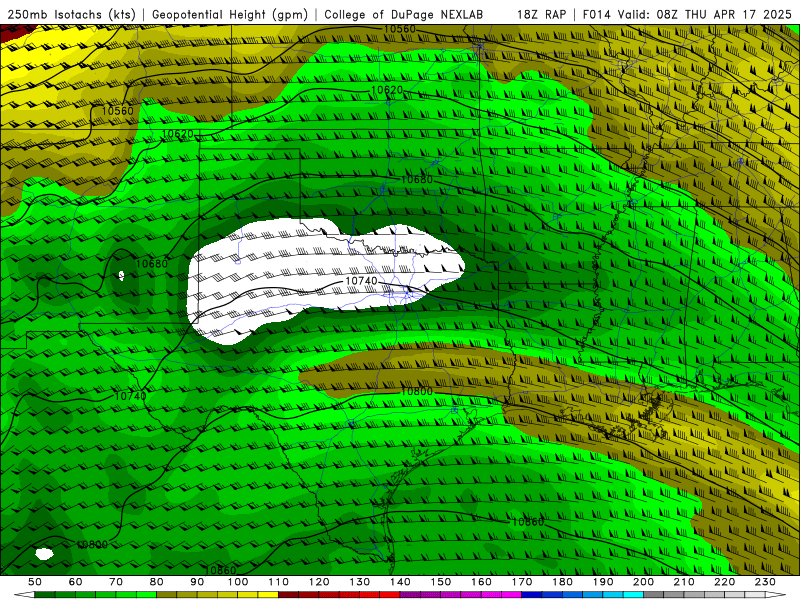Click the color bar tick label 60
The width and height of the screenshot is (800, 600).
(x=75, y=582)
